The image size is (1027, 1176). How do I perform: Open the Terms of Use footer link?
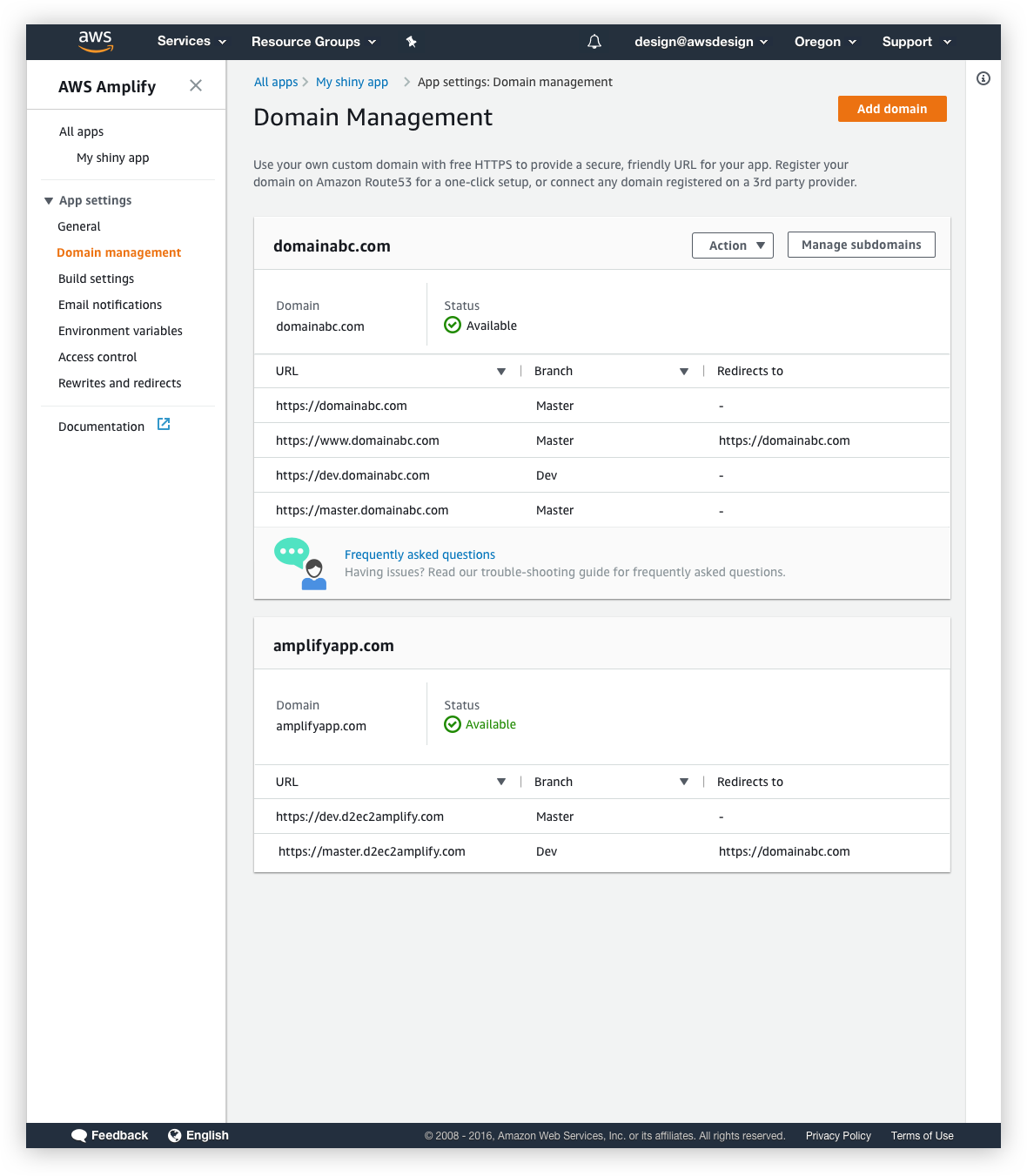coord(923,1136)
